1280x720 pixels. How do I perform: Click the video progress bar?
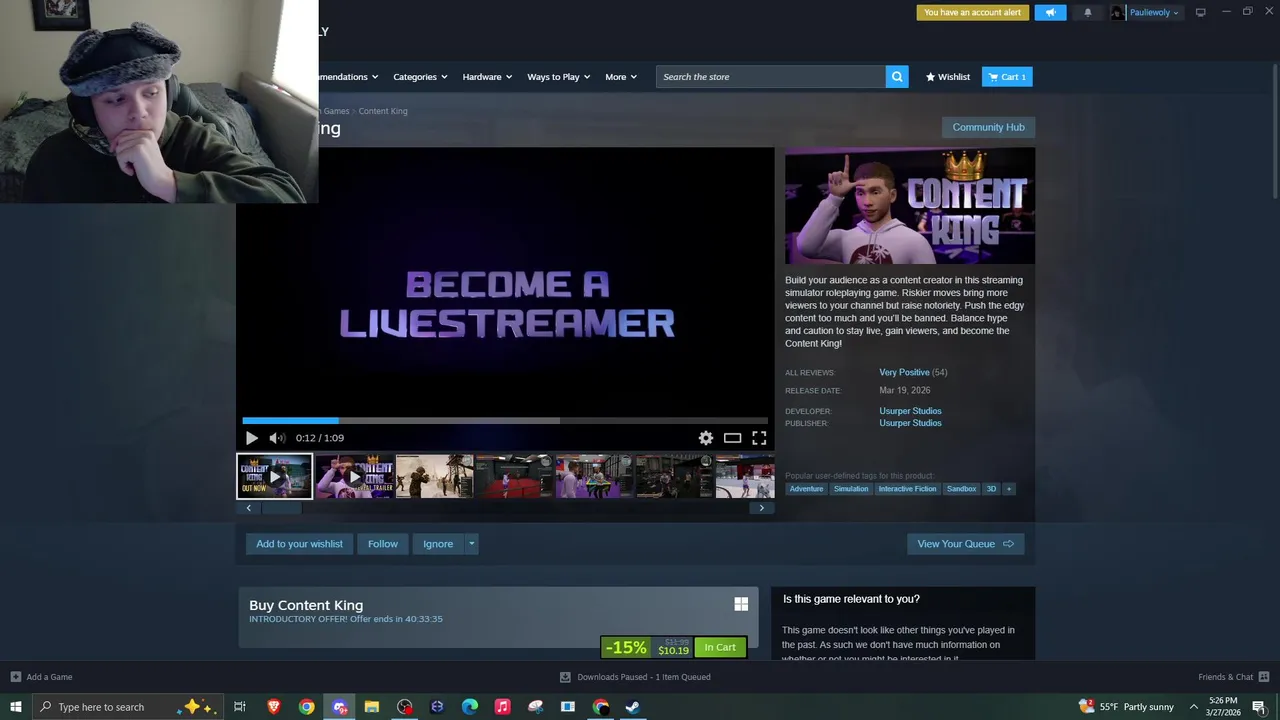pos(505,421)
